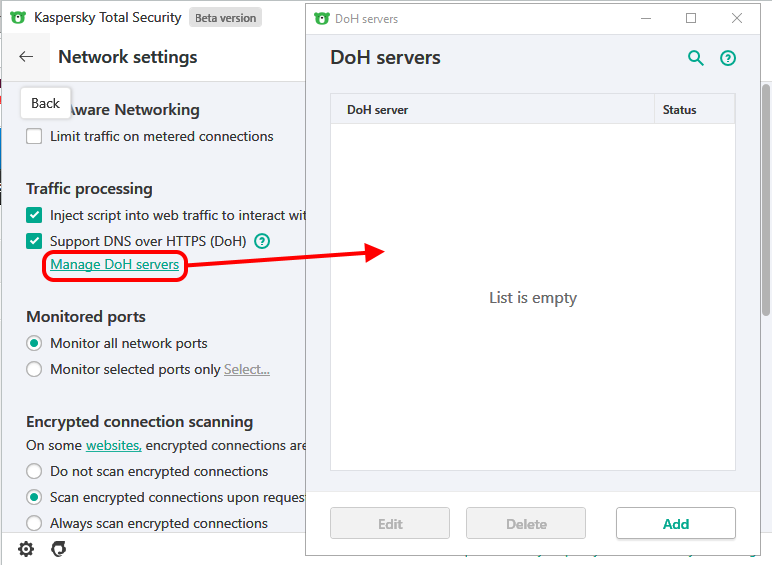Select Monitor all network ports
This screenshot has height=565, width=772.
pos(34,343)
